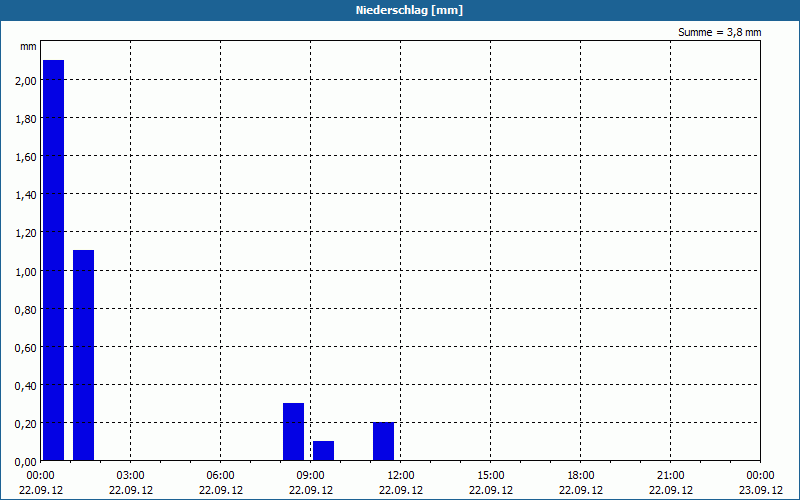Click the 1,60 y-axis label

[x=26, y=157]
